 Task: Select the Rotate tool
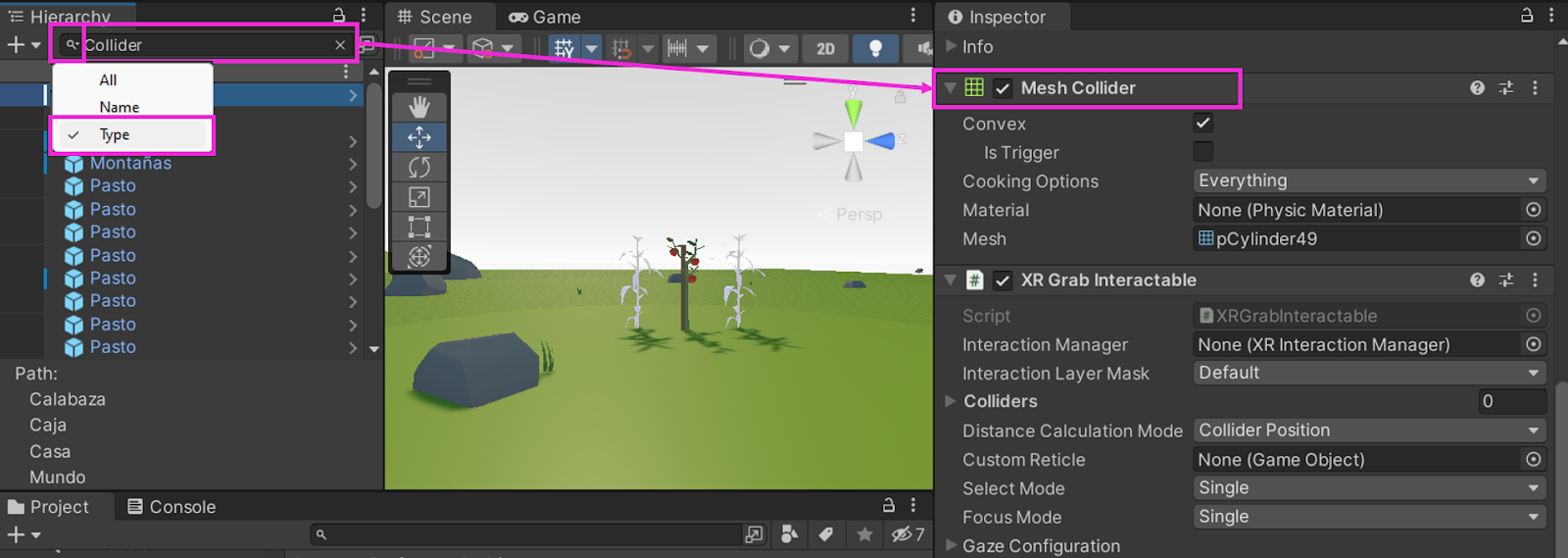pyautogui.click(x=419, y=168)
